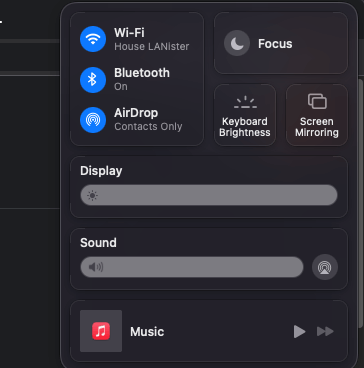Click the Music label in Now Playing
Viewport: 364px width, 368px height.
point(147,332)
